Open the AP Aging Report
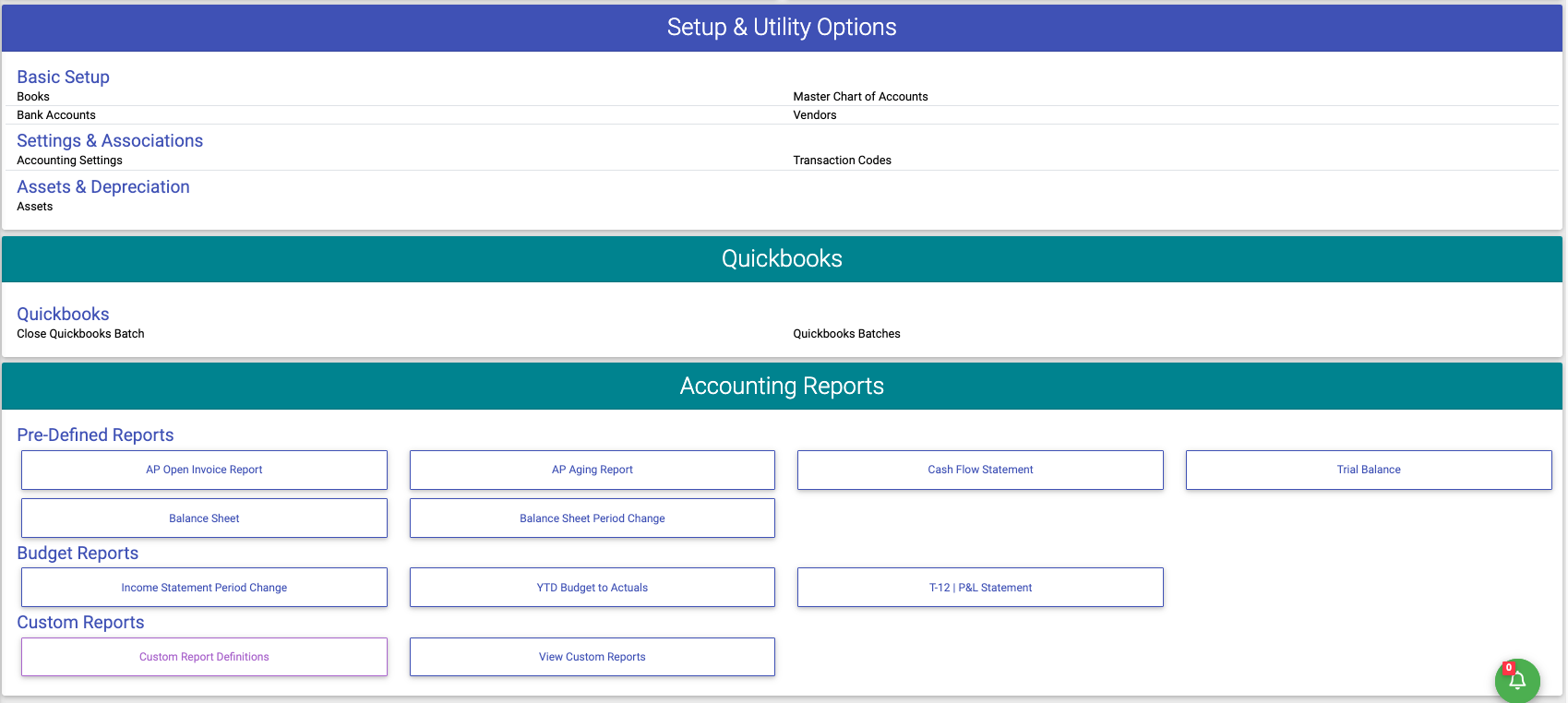The image size is (1568, 703). point(592,470)
